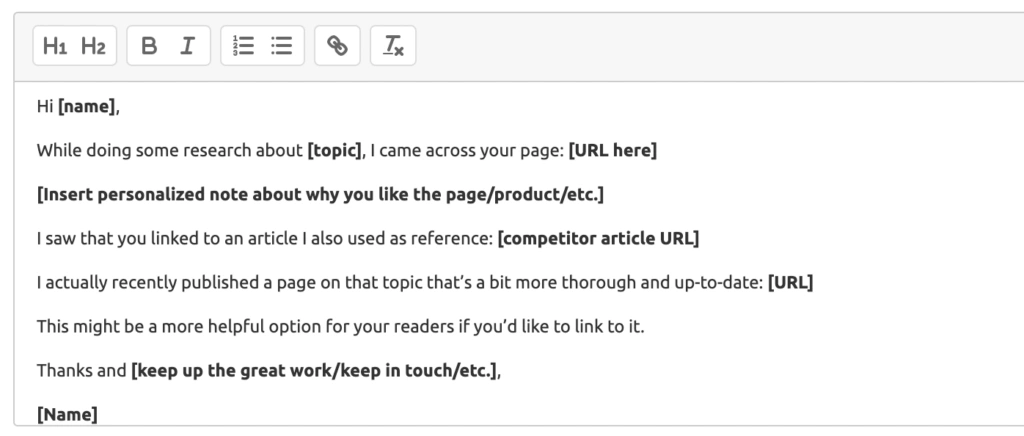
Task: Click the 'more helpful option' sentence
Action: point(340,326)
